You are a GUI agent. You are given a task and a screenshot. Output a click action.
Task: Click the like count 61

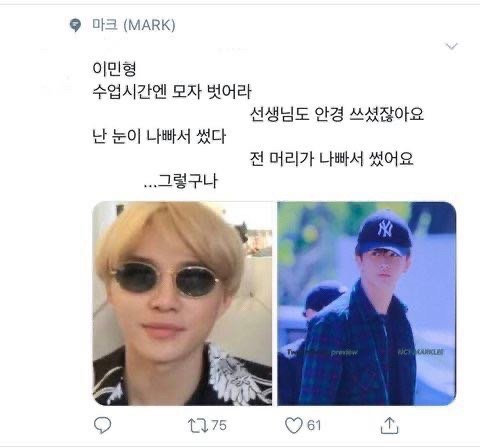(314, 426)
